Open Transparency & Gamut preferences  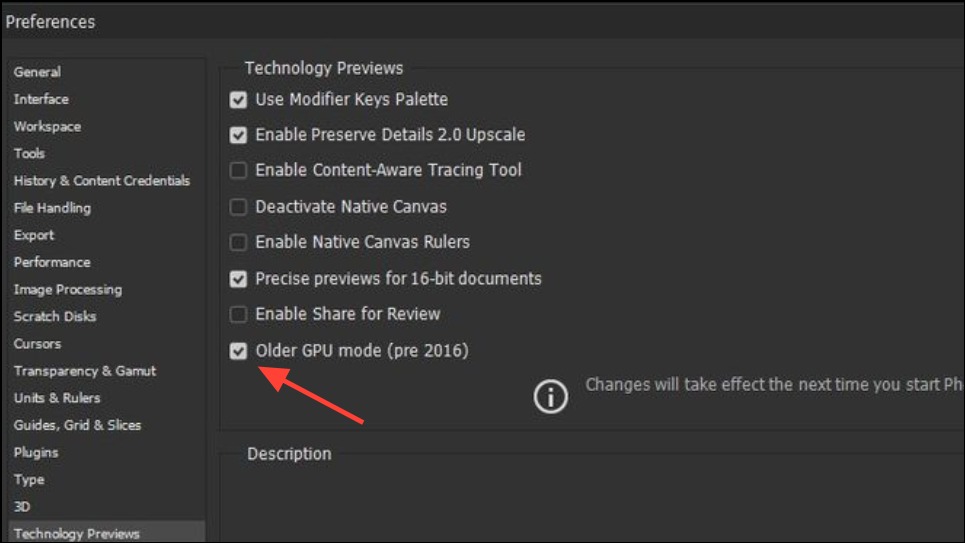(x=85, y=371)
